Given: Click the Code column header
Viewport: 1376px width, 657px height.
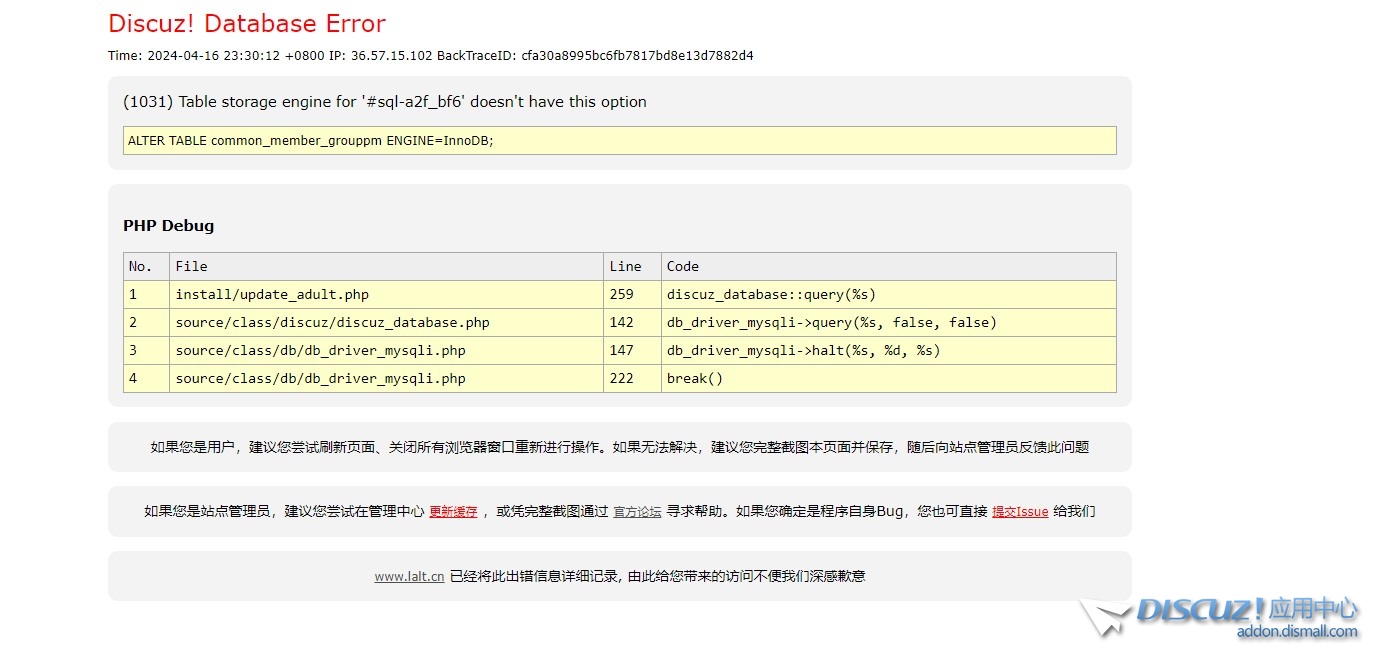Looking at the screenshot, I should pyautogui.click(x=682, y=267).
